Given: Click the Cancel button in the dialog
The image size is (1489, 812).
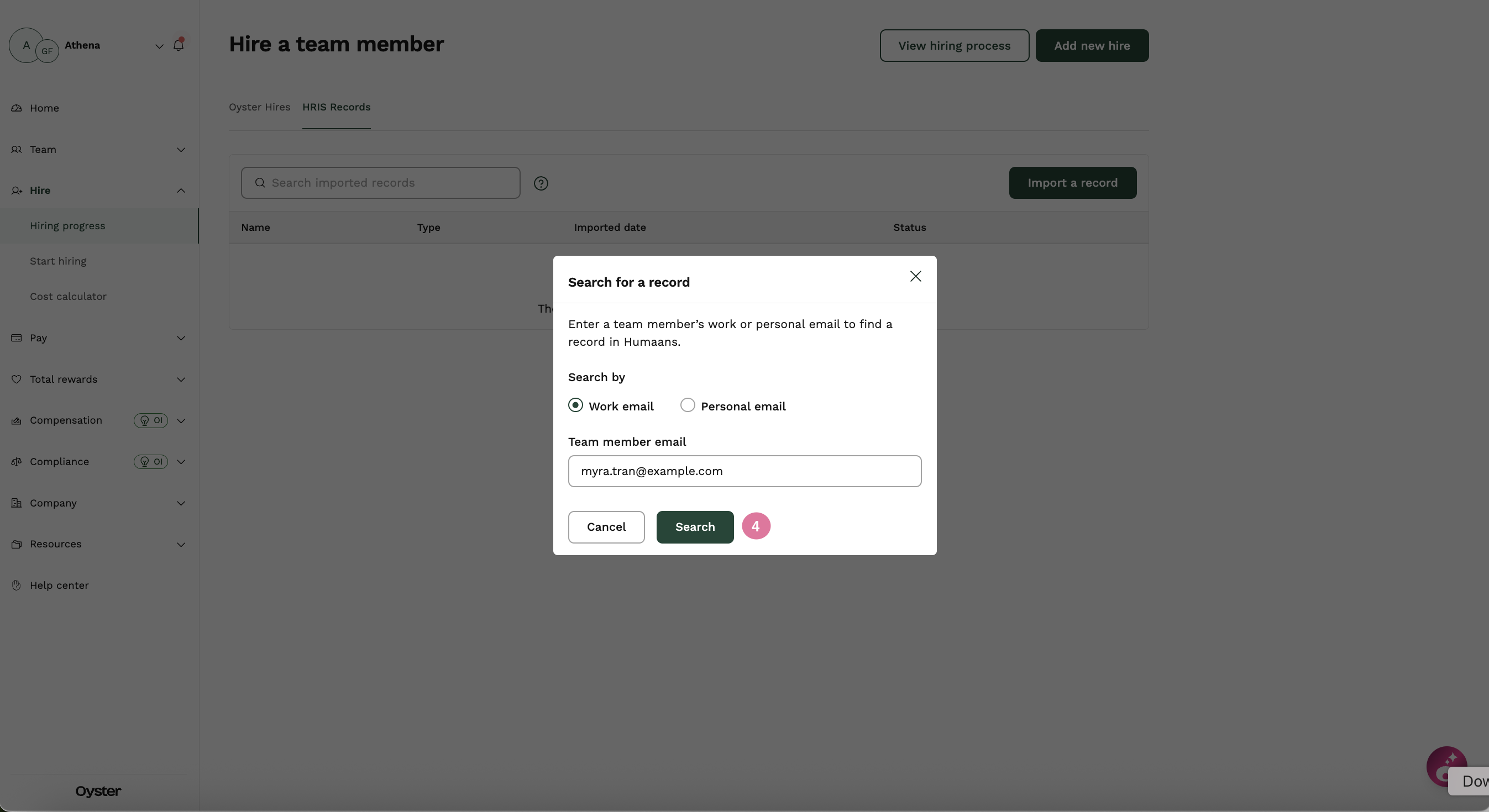Looking at the screenshot, I should pyautogui.click(x=606, y=527).
